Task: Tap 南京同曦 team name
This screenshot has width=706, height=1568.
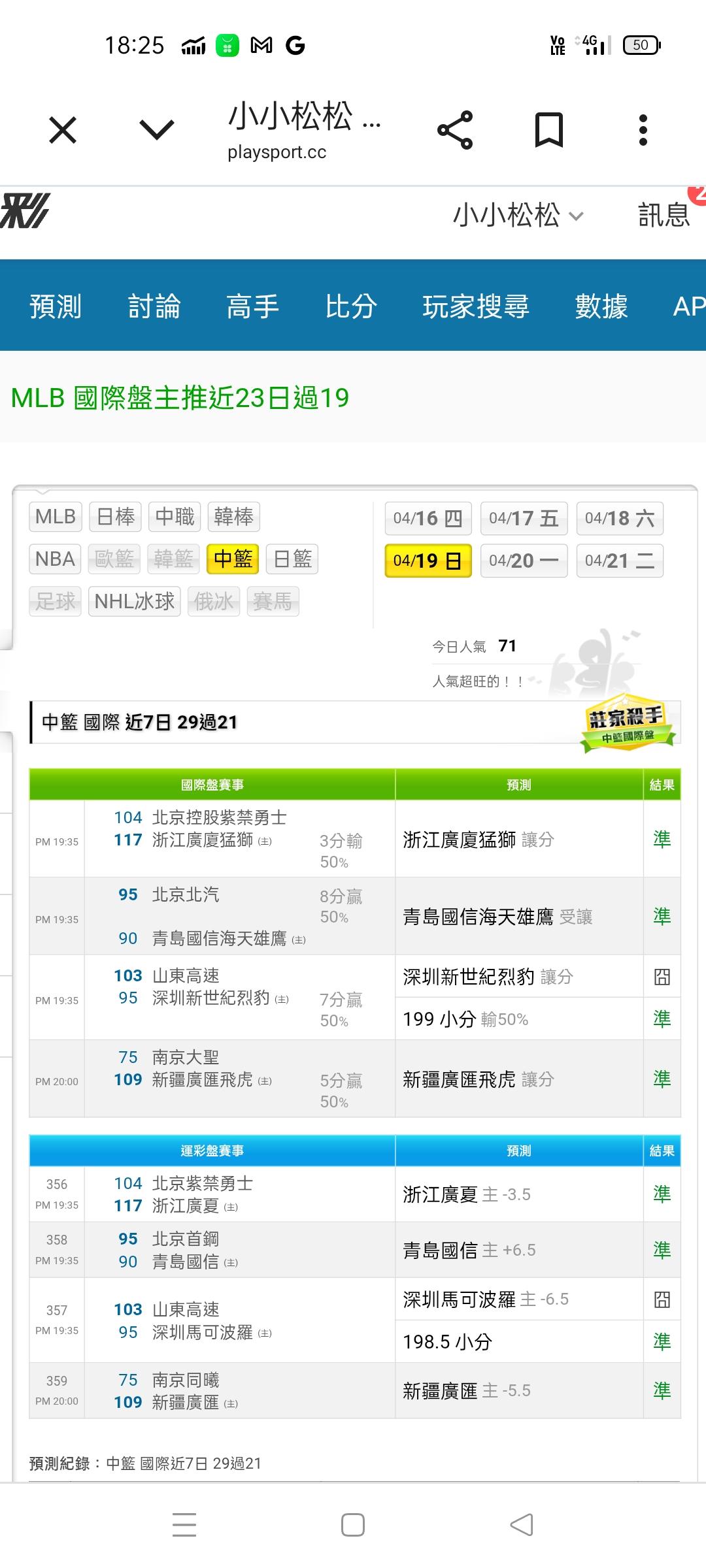Action: point(186,1379)
